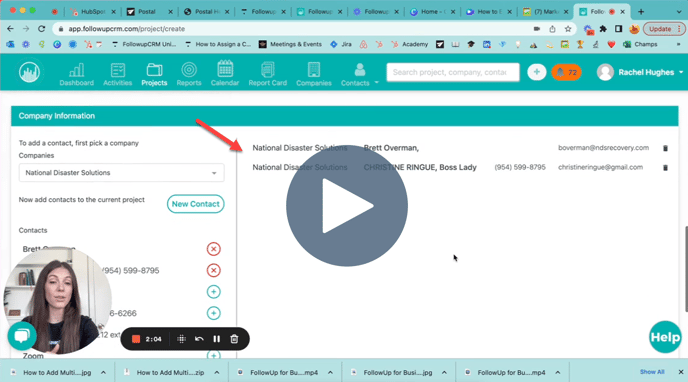This screenshot has width=688, height=382.
Task: Open the Champs bookmark
Action: pyautogui.click(x=641, y=44)
